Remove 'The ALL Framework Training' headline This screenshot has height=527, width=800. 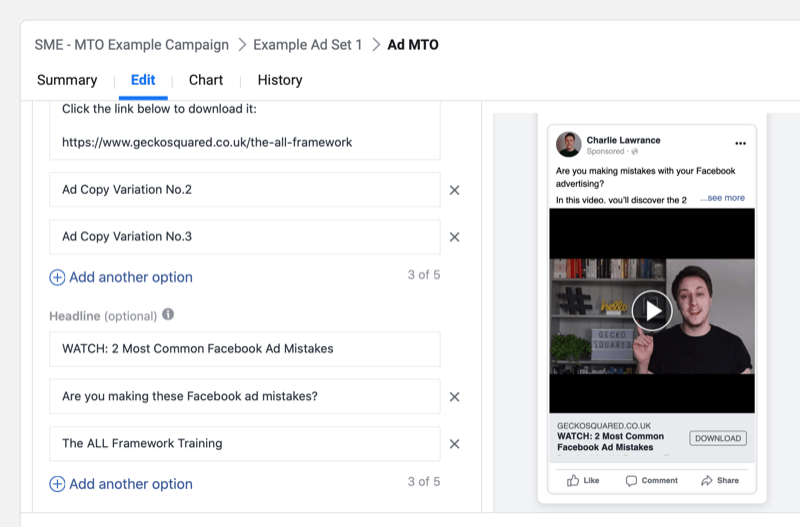[x=454, y=444]
